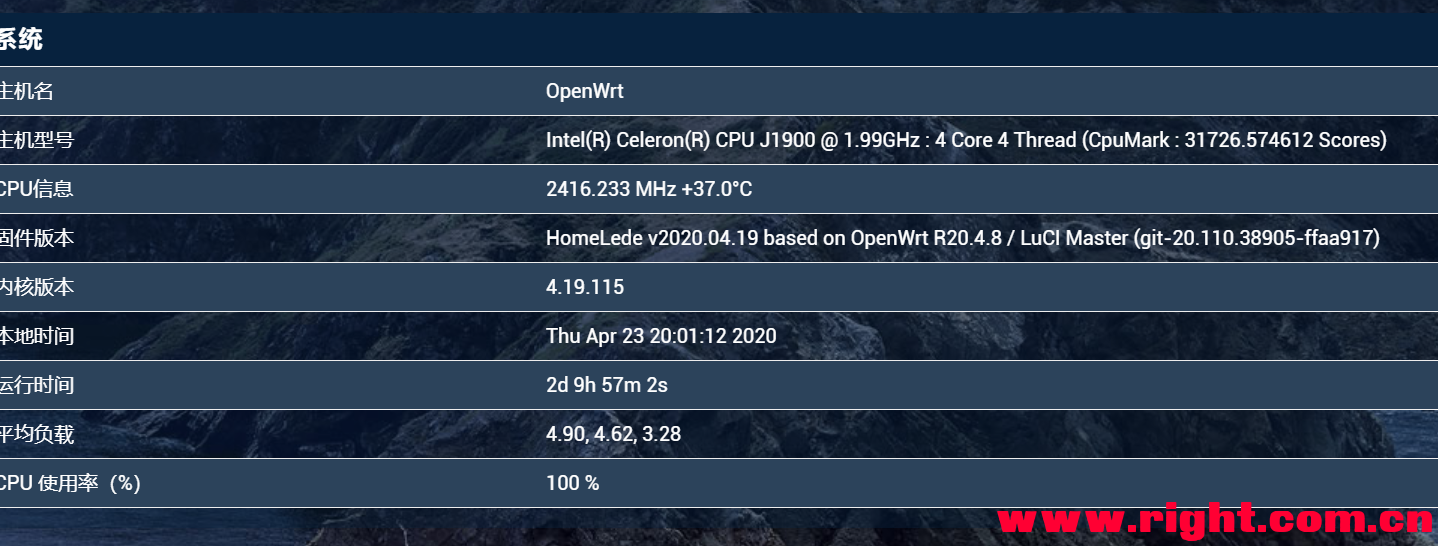Click the HomeLede v2020.04.19 firmware text
The image size is (1438, 546).
point(962,238)
